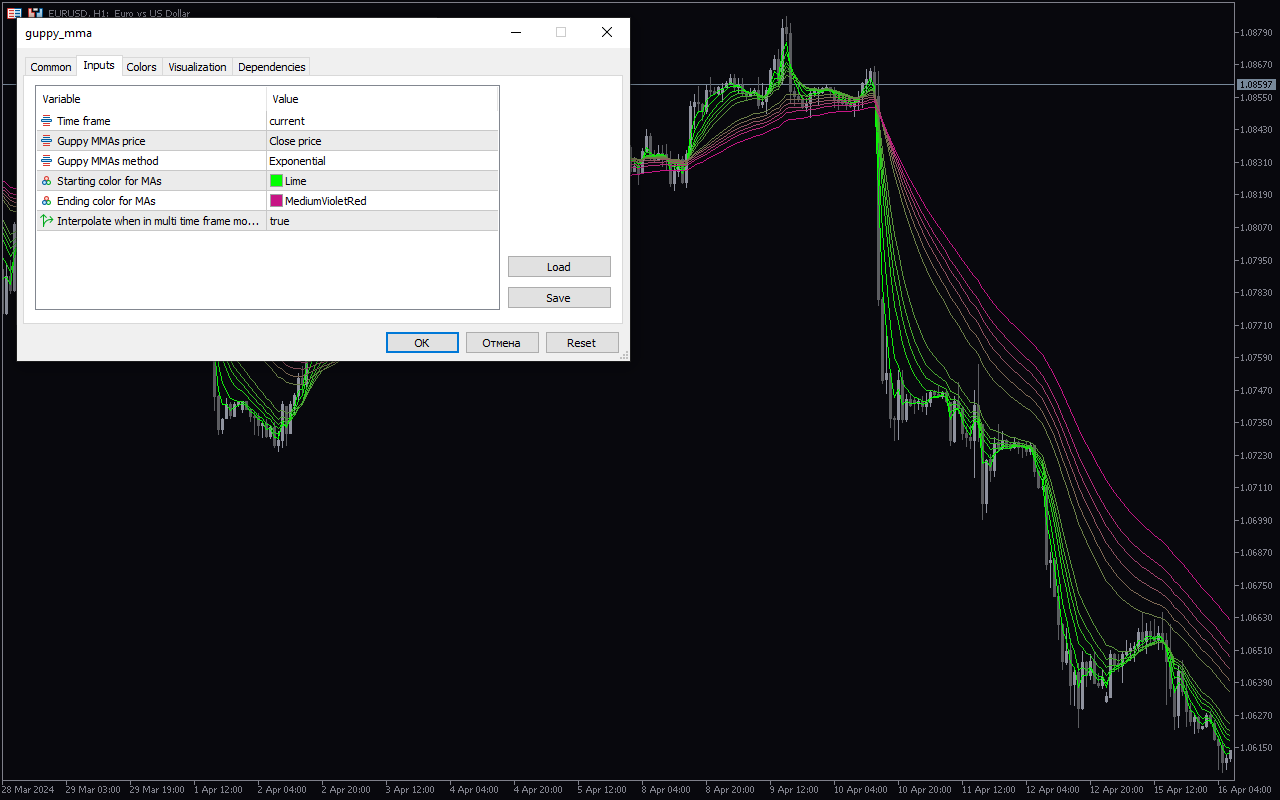
Task: Click the flag icon in chart title
Action: click(x=14, y=13)
